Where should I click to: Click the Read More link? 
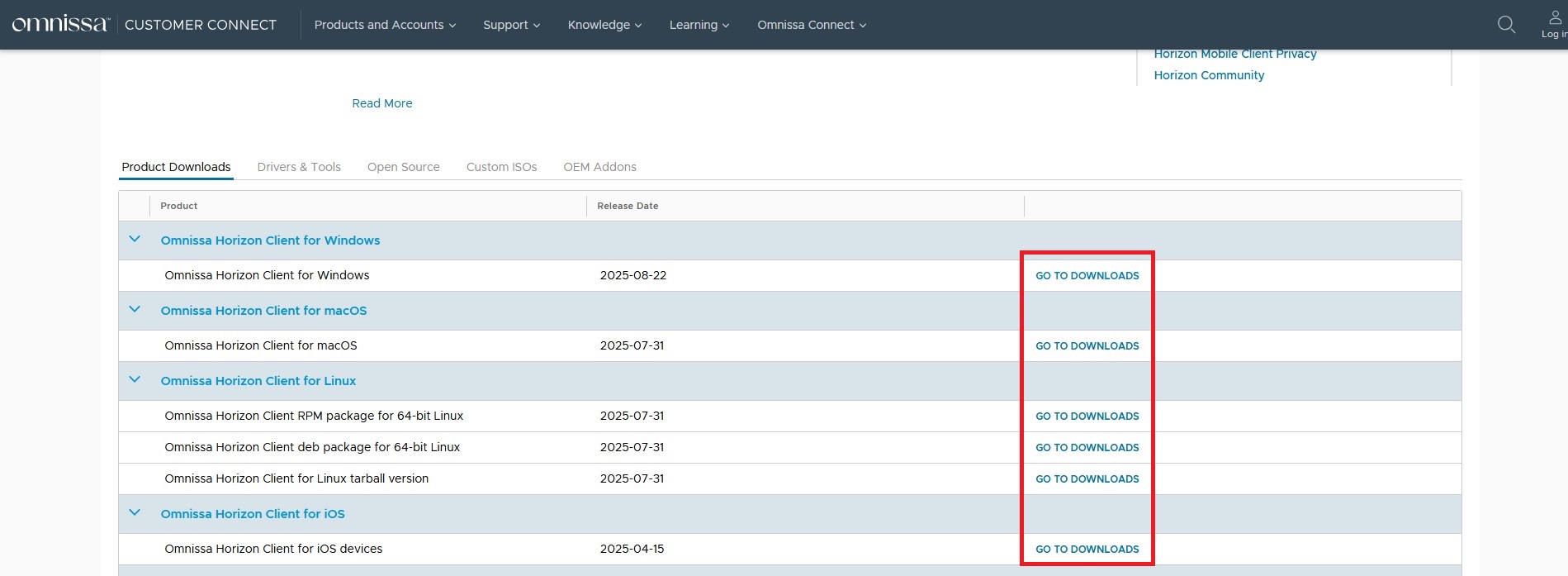pyautogui.click(x=381, y=103)
